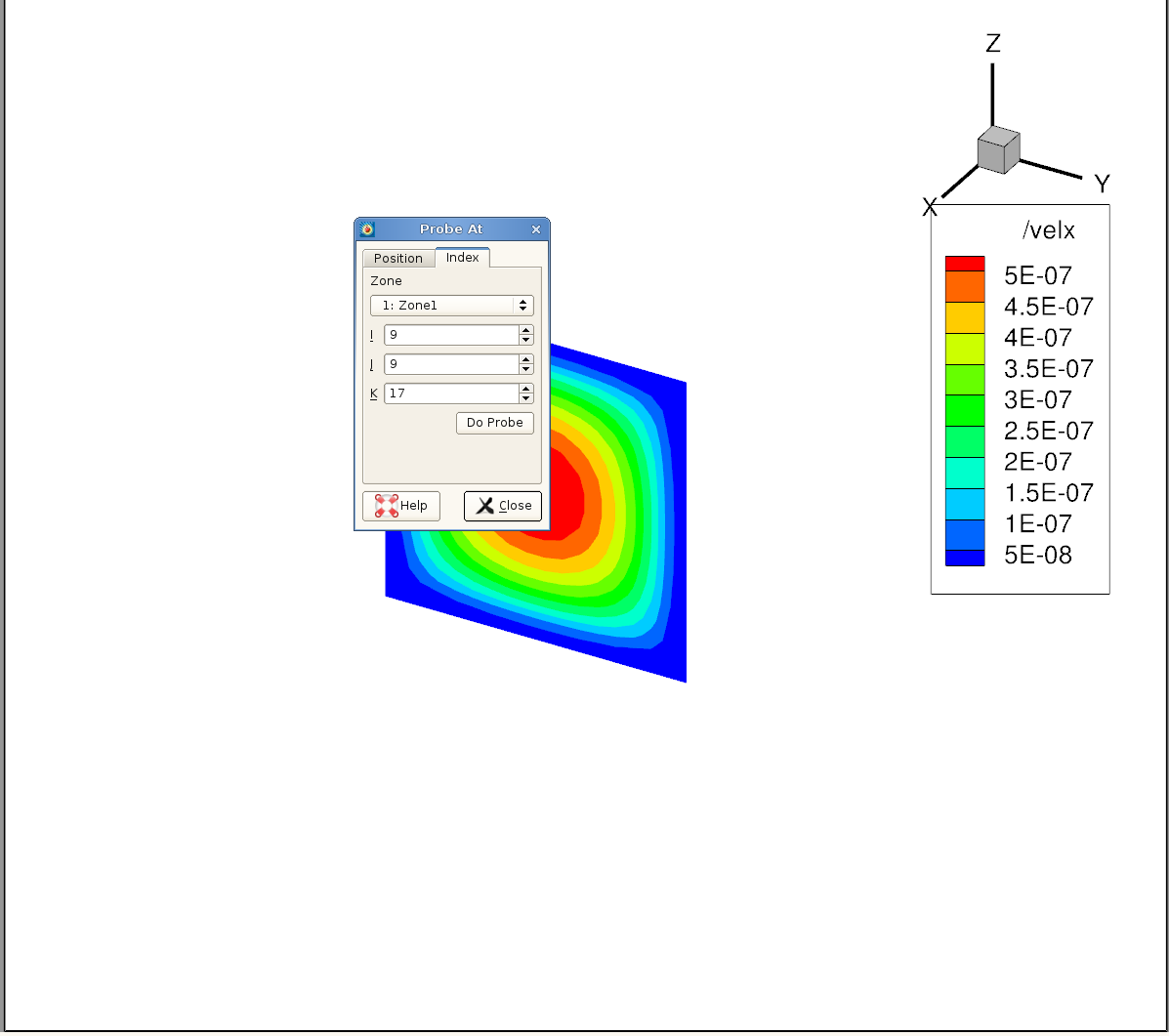This screenshot has width=1169, height=1036.
Task: Increment the J index value
Action: click(526, 359)
